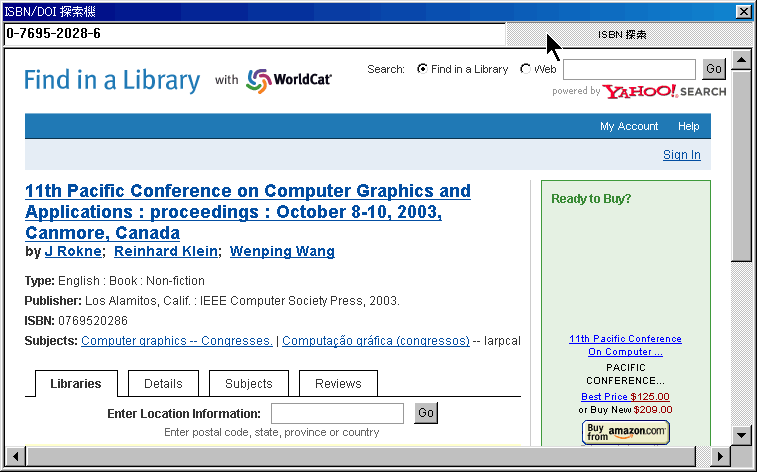Click vertical scrollbar down arrow
757x472 pixels.
click(x=741, y=434)
